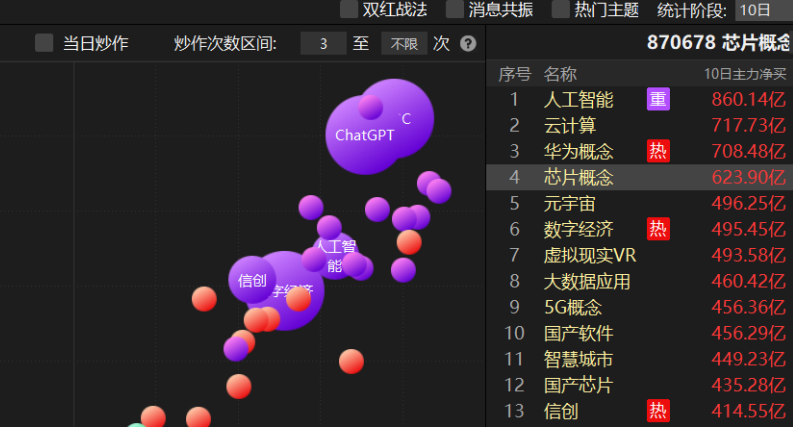The height and width of the screenshot is (427, 793).
Task: Select the 虚拟现实VR row
Action: pos(639,255)
